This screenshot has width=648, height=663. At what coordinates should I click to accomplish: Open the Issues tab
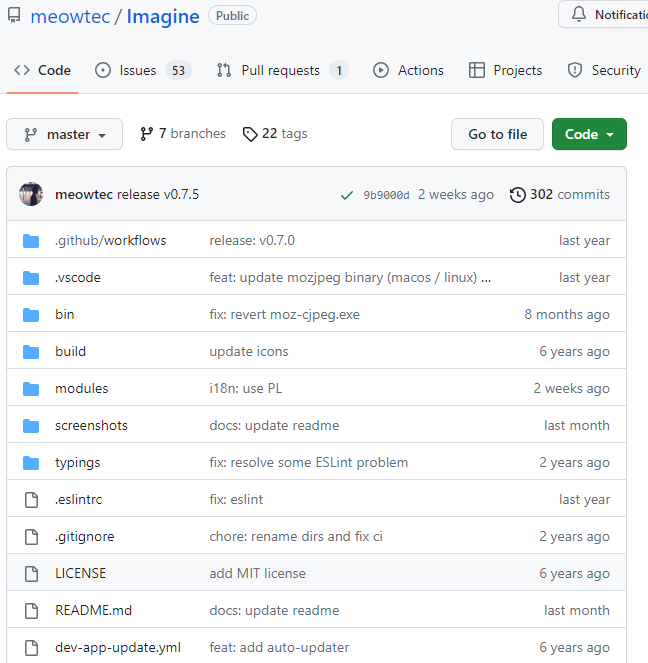(142, 70)
